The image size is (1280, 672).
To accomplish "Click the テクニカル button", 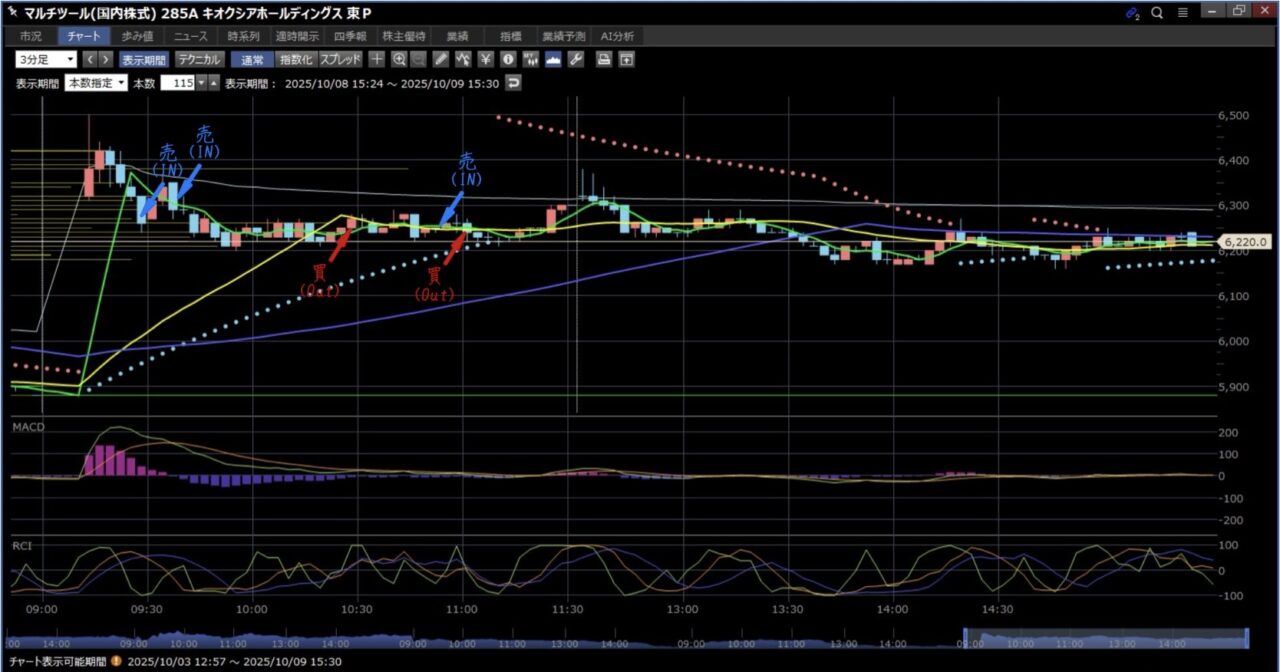I will 199,59.
